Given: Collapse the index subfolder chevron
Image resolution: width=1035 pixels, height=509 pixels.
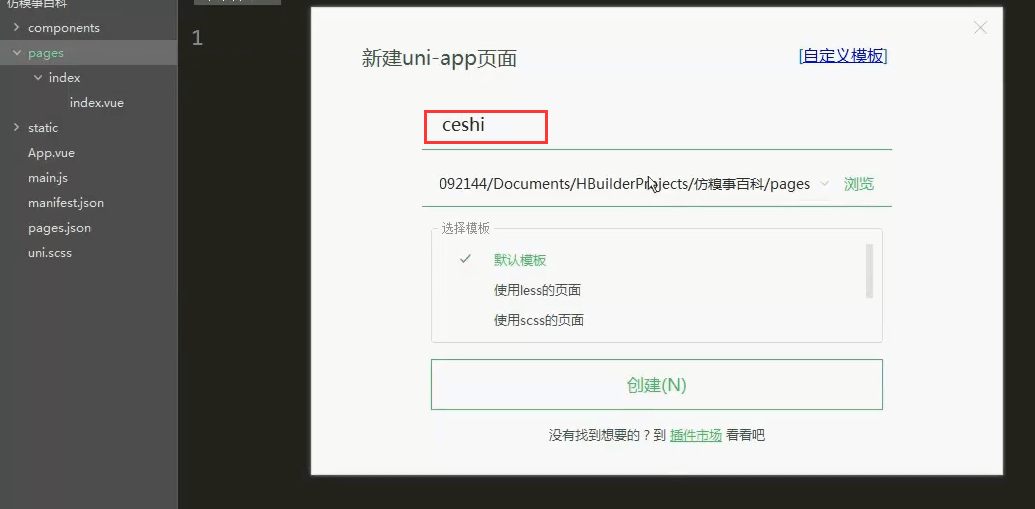Looking at the screenshot, I should (x=38, y=78).
